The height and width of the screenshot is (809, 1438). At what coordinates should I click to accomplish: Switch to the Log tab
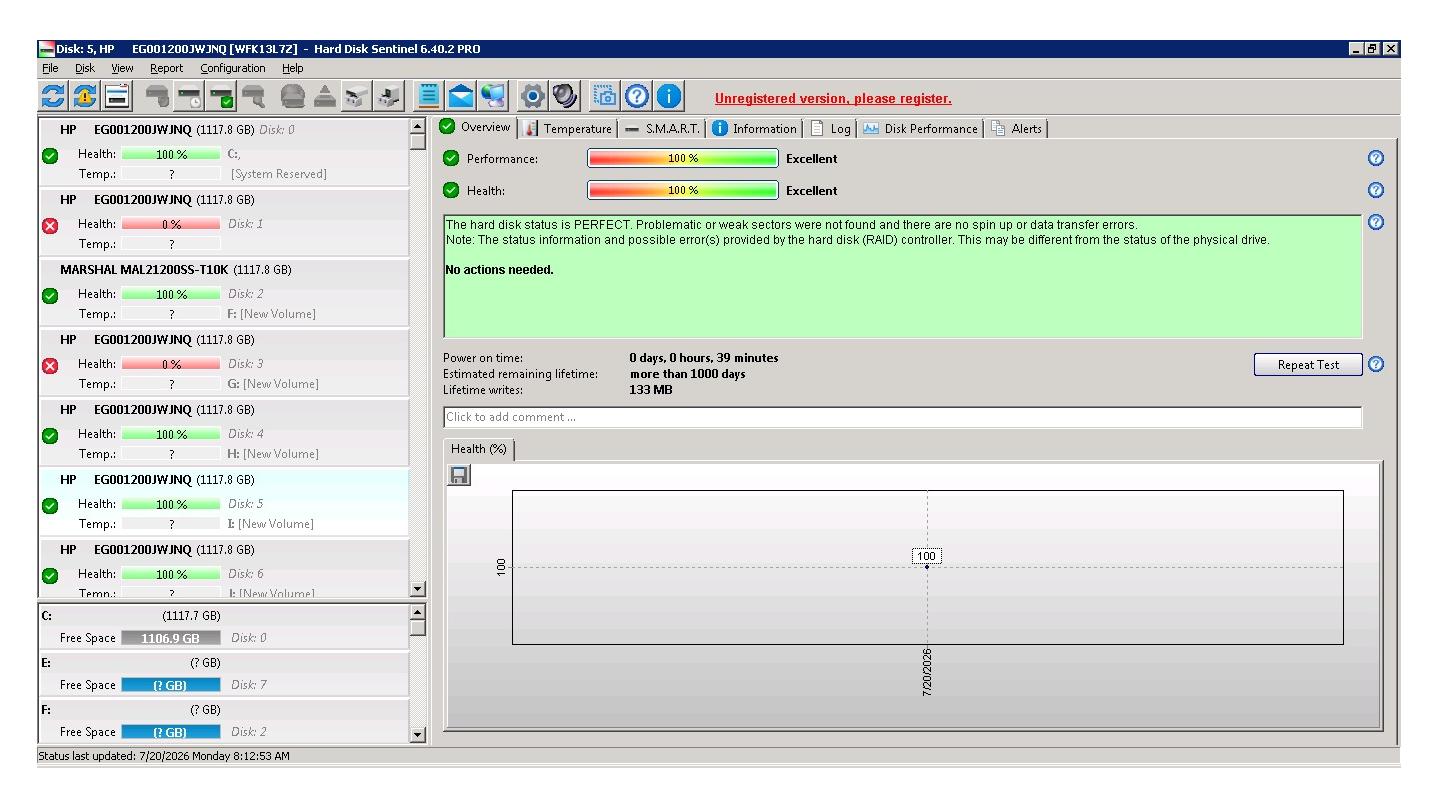[831, 128]
